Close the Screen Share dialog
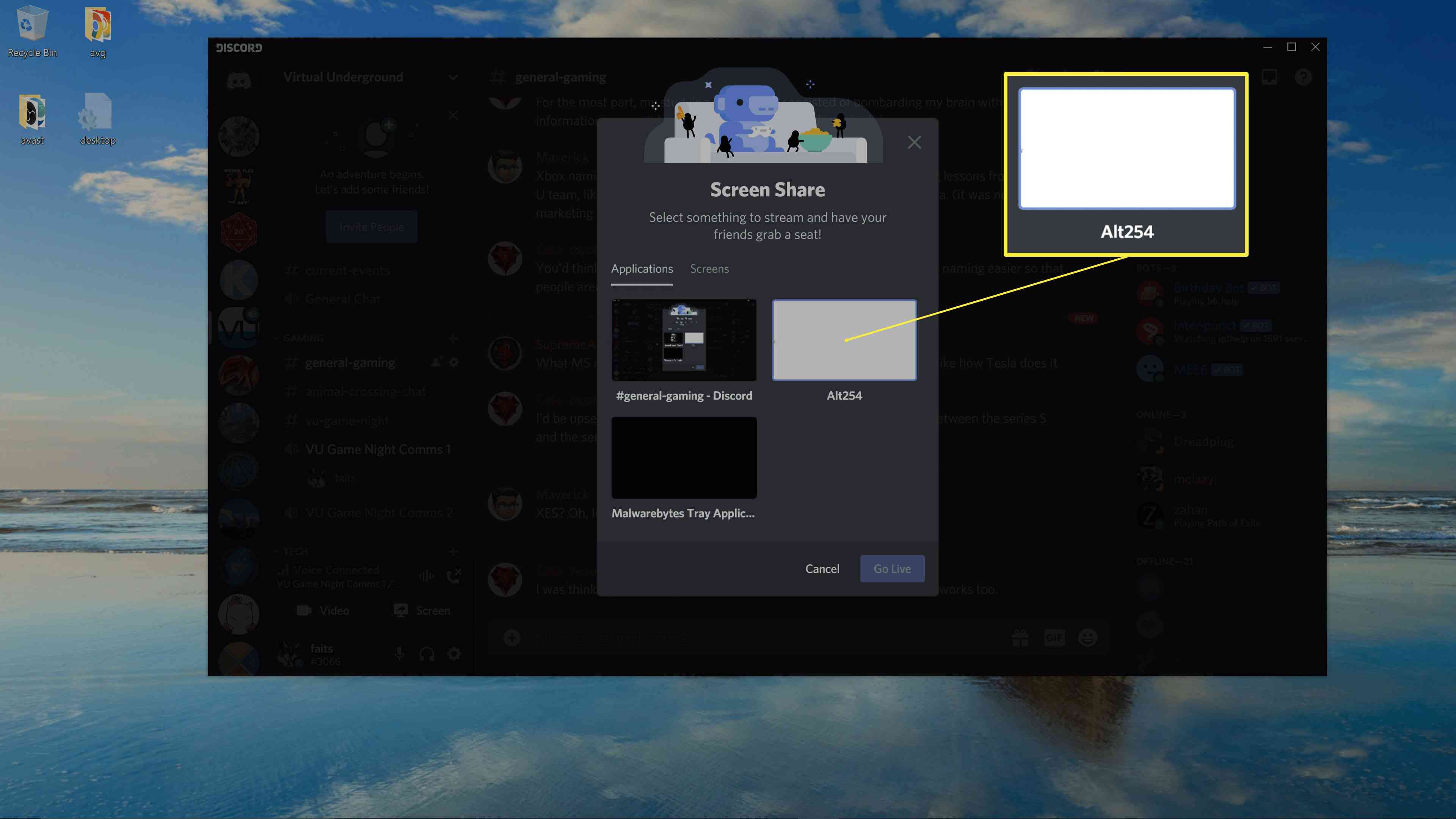Viewport: 1456px width, 819px height. click(x=914, y=143)
